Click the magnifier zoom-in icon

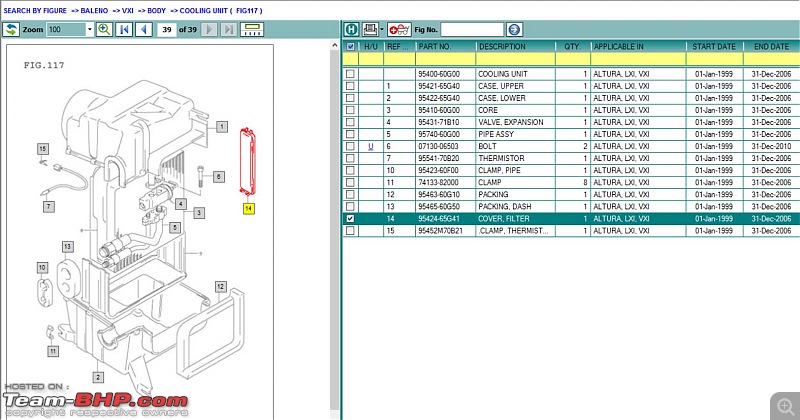click(x=105, y=29)
